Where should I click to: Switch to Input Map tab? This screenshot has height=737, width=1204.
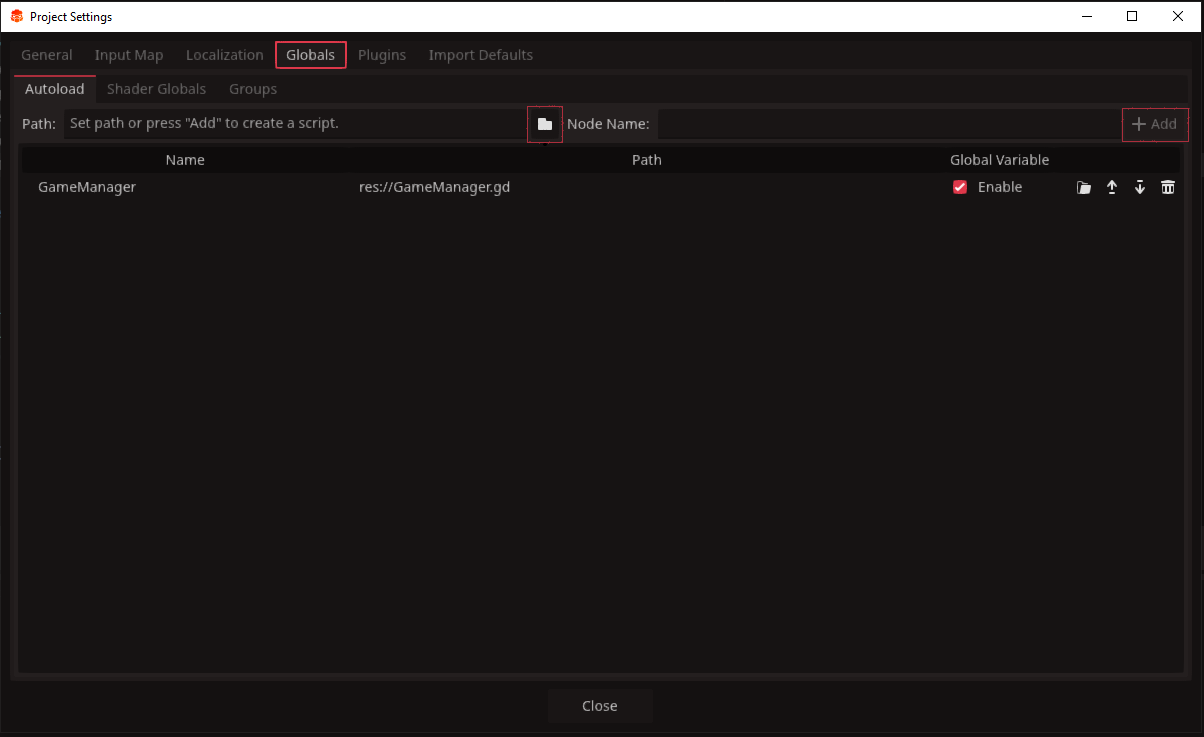pos(129,55)
